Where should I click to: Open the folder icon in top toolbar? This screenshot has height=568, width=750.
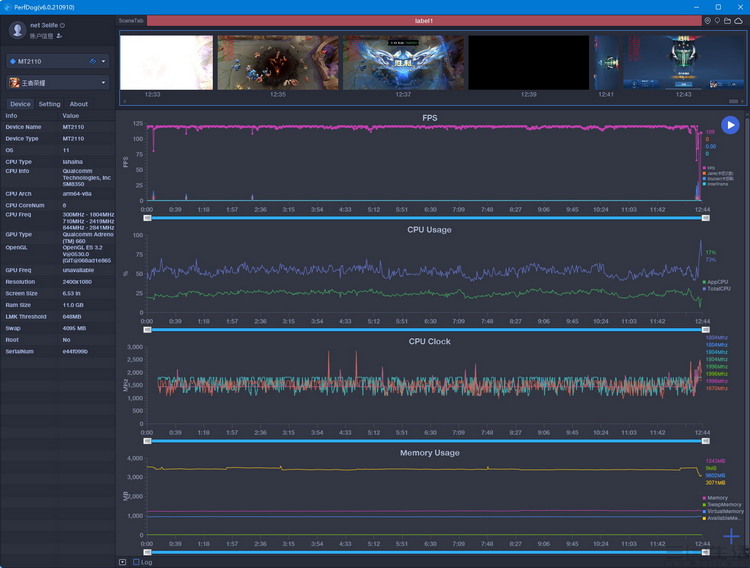(728, 20)
